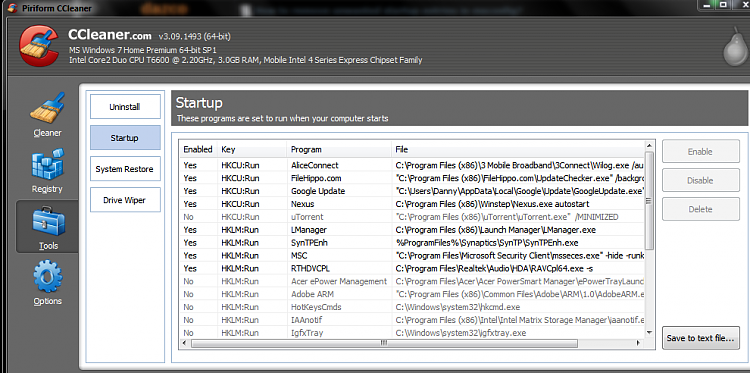Image resolution: width=750 pixels, height=373 pixels.
Task: Click the igfxtray.exe file path
Action: [461, 333]
